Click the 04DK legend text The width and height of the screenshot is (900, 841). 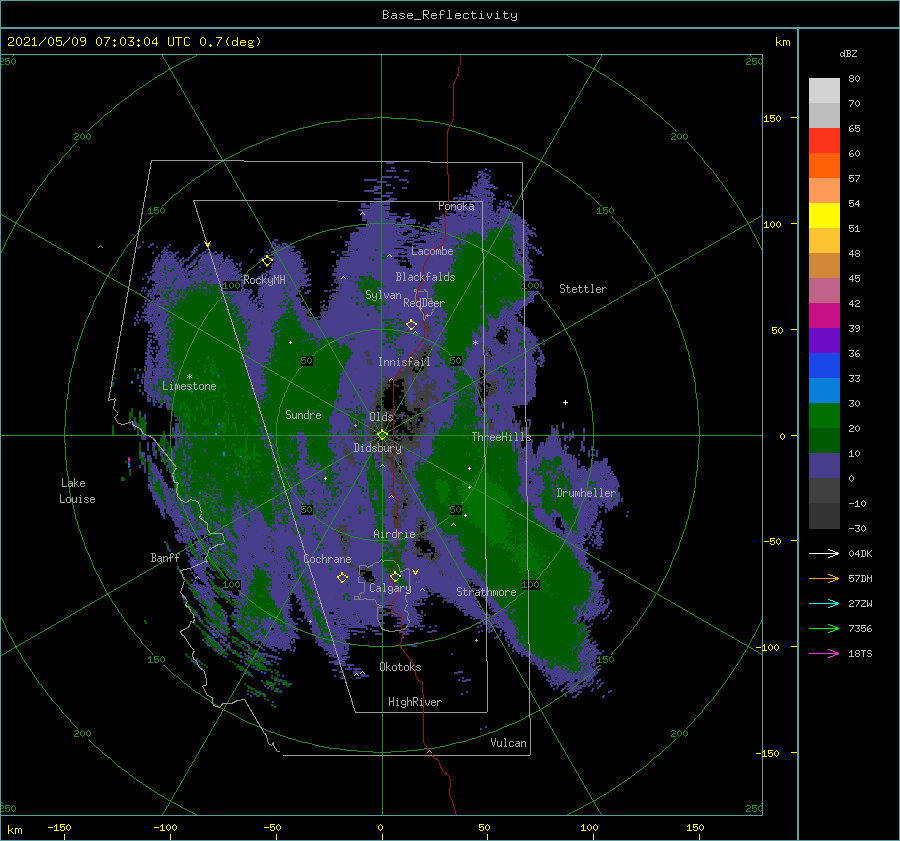pos(860,553)
